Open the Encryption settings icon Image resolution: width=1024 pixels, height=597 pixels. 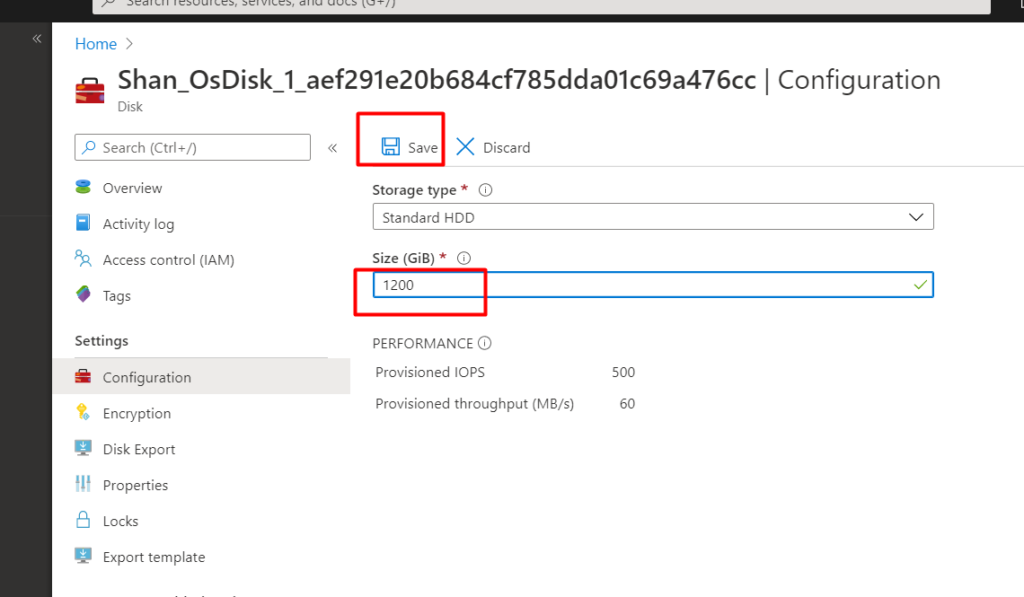pos(86,413)
